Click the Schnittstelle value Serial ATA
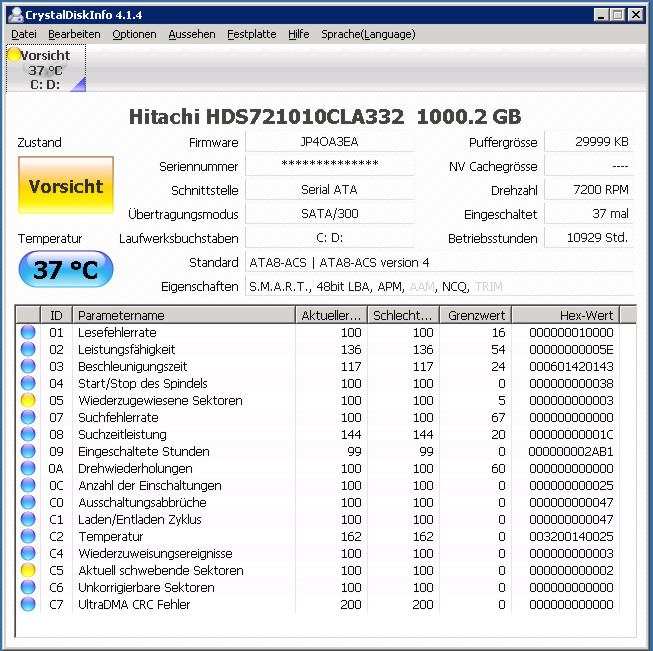 tap(329, 190)
